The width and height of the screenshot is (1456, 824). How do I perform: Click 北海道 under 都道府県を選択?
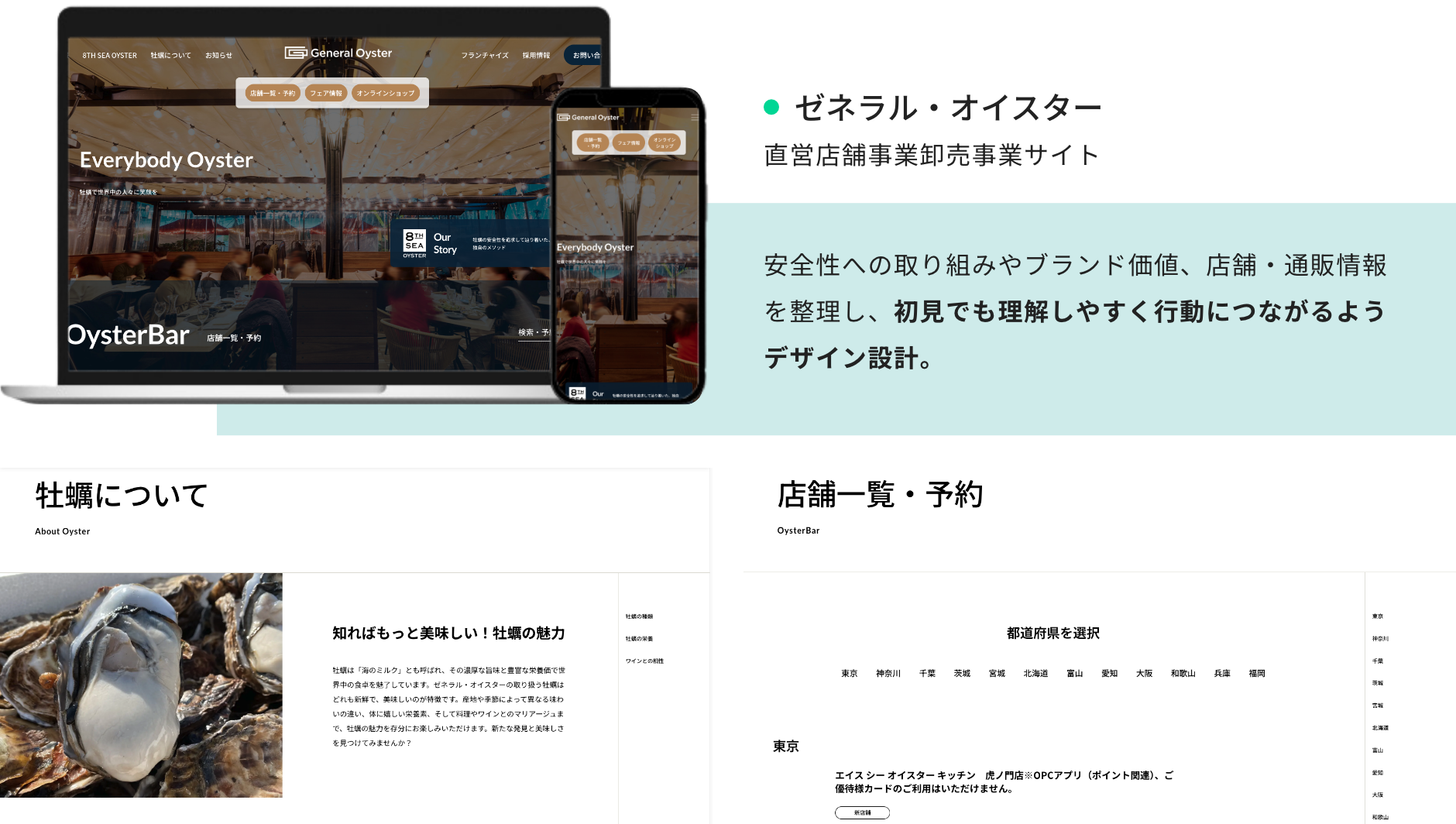1036,673
